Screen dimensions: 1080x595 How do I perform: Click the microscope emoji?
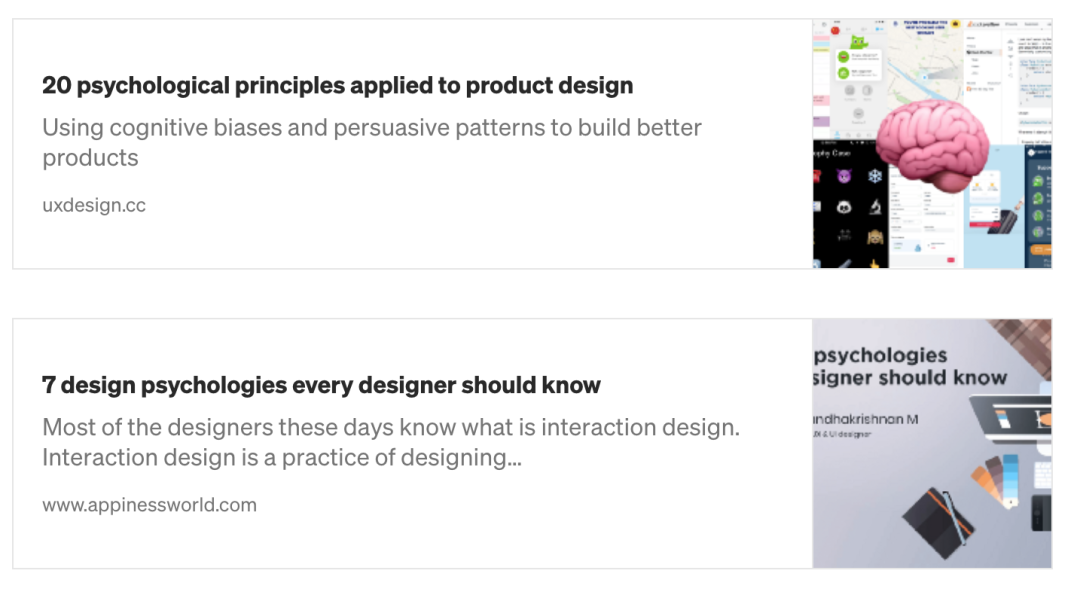[875, 207]
